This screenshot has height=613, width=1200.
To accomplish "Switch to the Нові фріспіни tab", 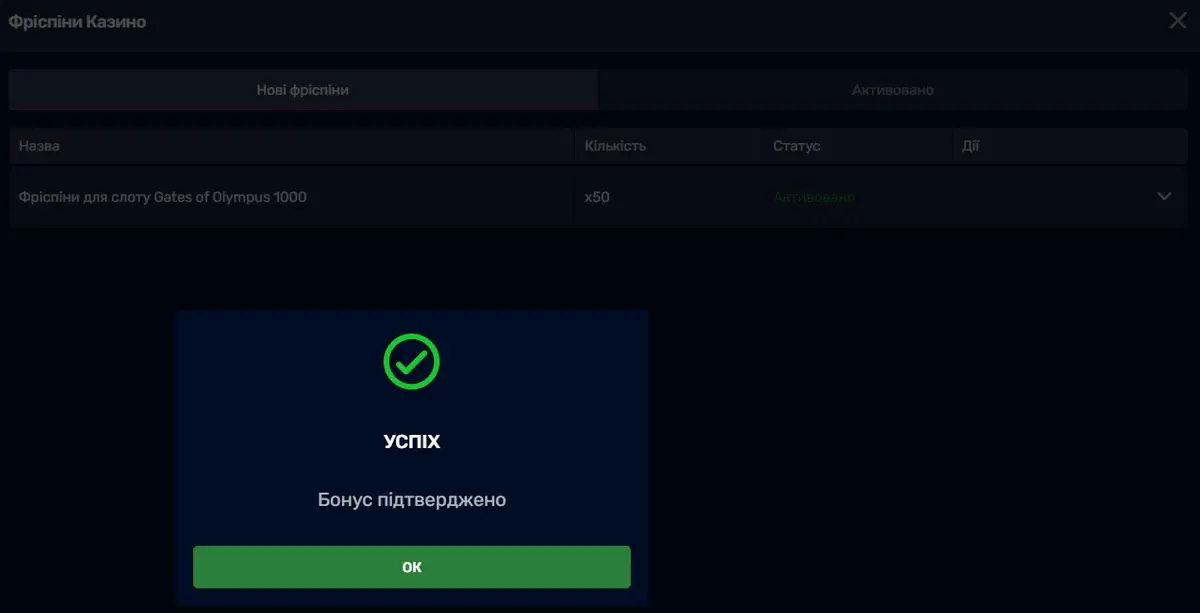I will (x=303, y=90).
